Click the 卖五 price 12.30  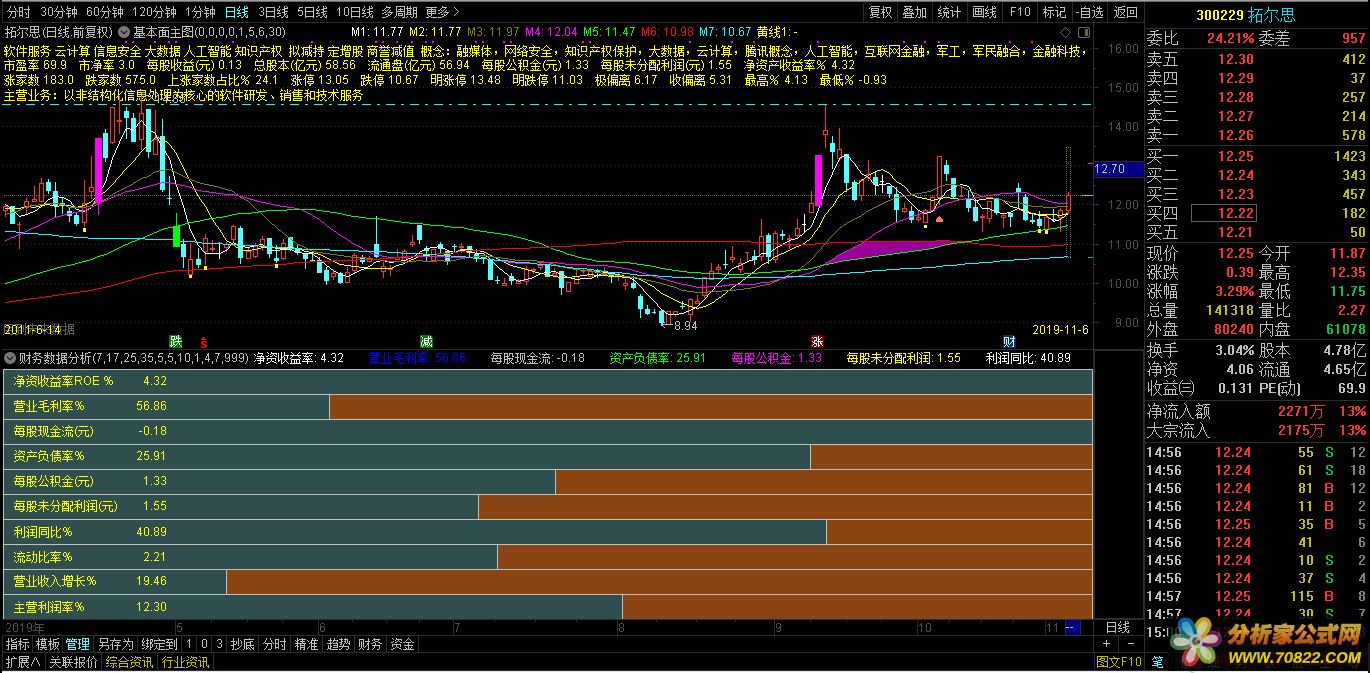pyautogui.click(x=1235, y=59)
